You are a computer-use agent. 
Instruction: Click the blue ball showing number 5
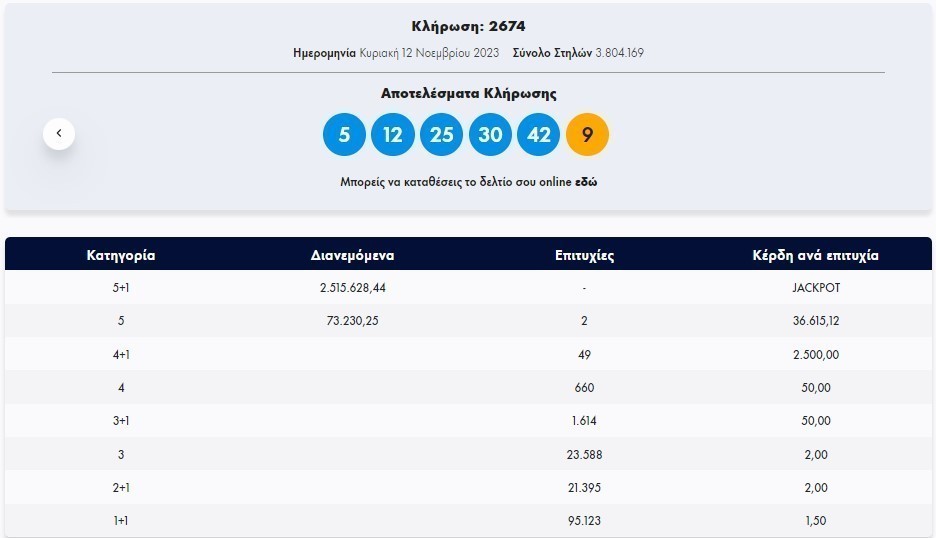click(x=344, y=135)
